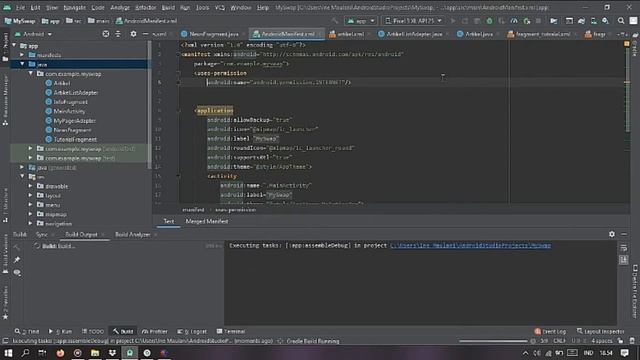
Task: Click the Windows Start button
Action: click(8, 353)
